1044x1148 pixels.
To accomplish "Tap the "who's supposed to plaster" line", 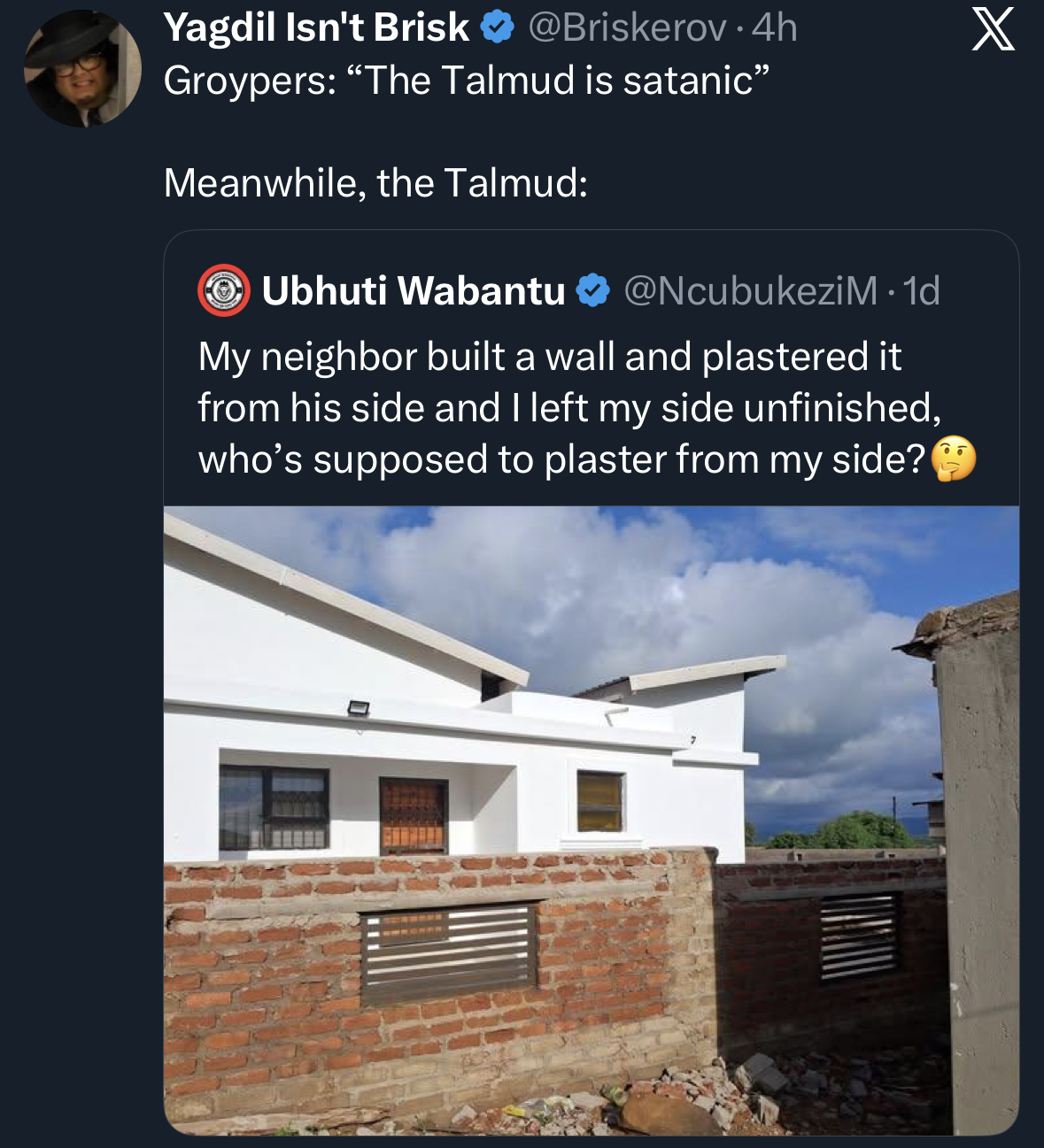I will [561, 459].
